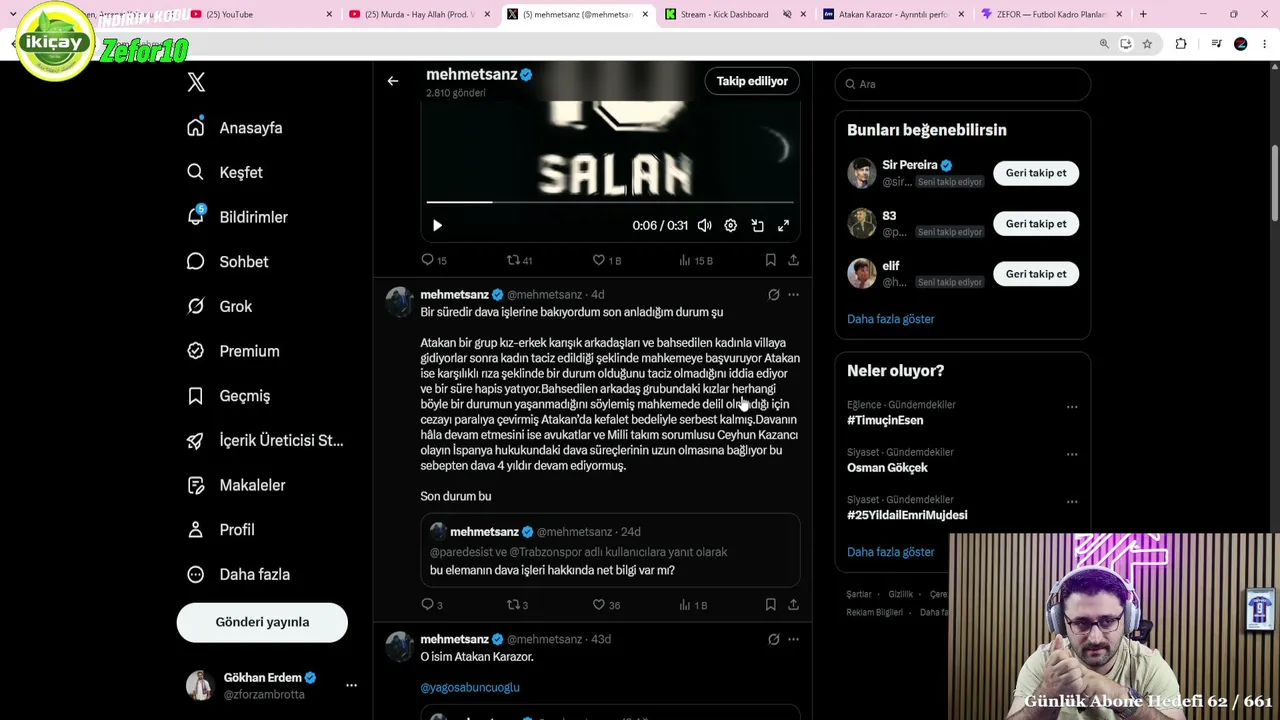
Task: Seek along the video progress bar
Action: pos(610,202)
